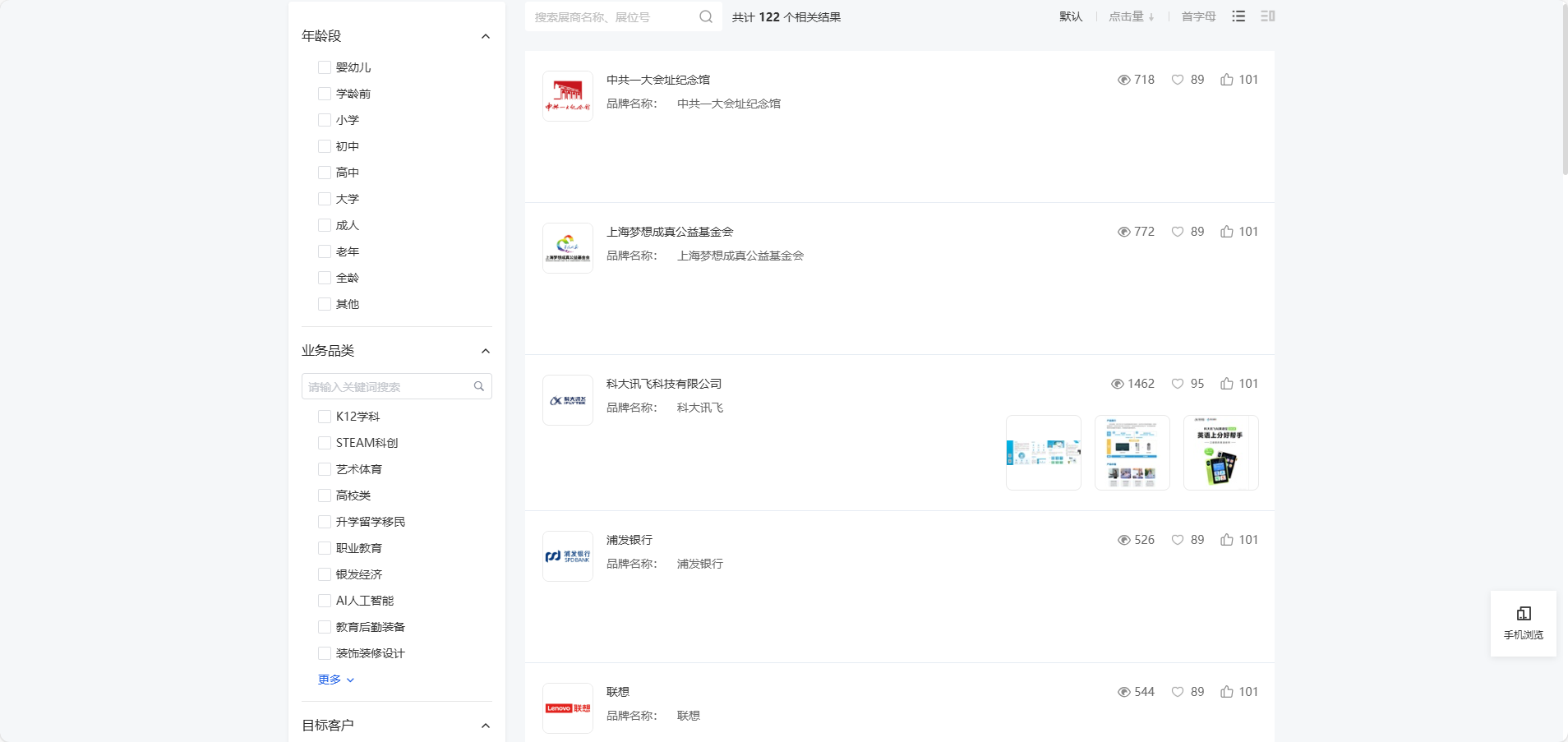Click thumbs-up icon for 中共一大会址纪念馆

click(x=1226, y=80)
